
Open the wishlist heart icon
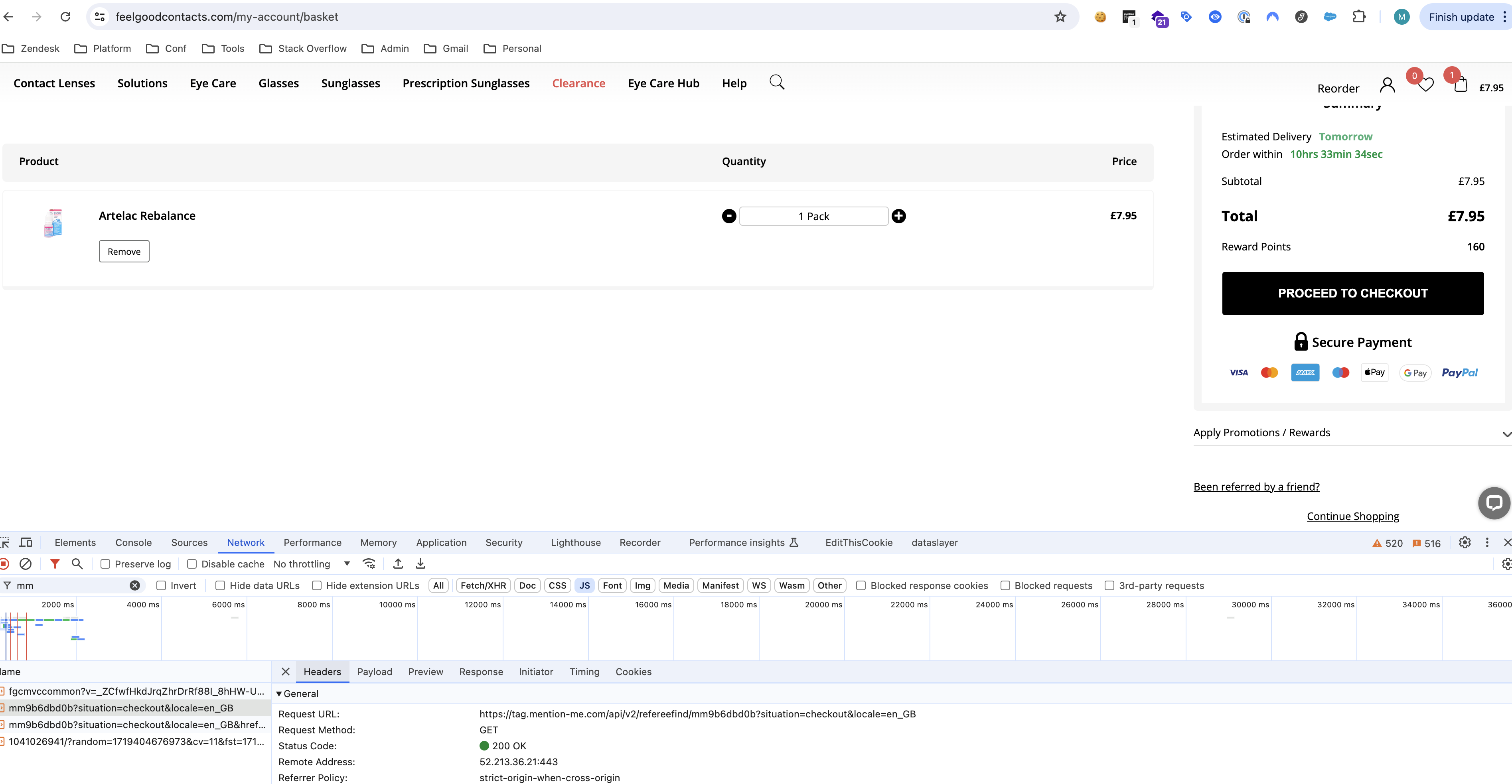1426,85
